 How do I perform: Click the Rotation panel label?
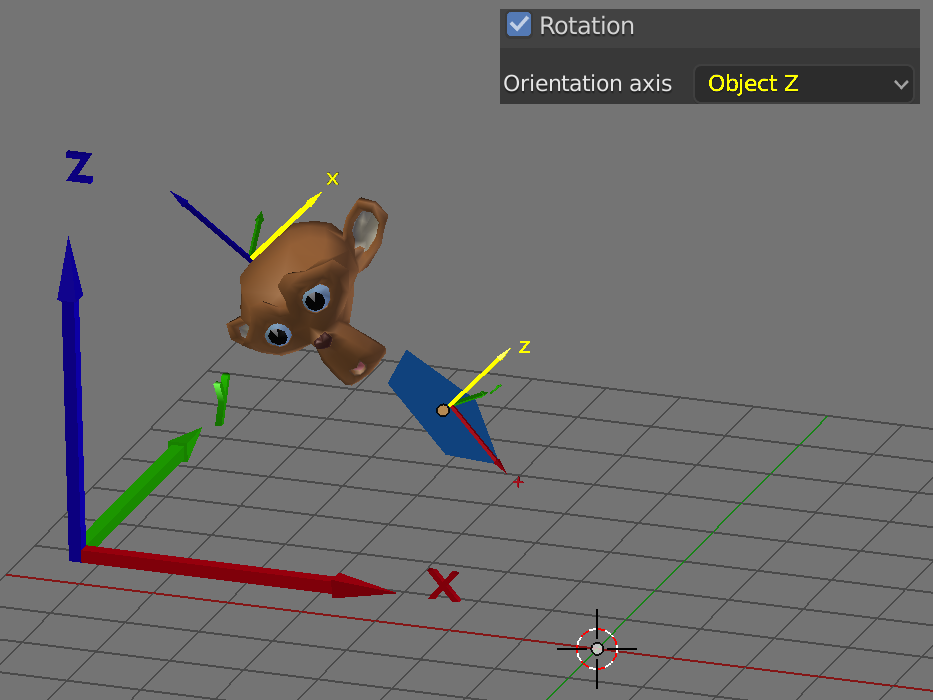pos(586,26)
